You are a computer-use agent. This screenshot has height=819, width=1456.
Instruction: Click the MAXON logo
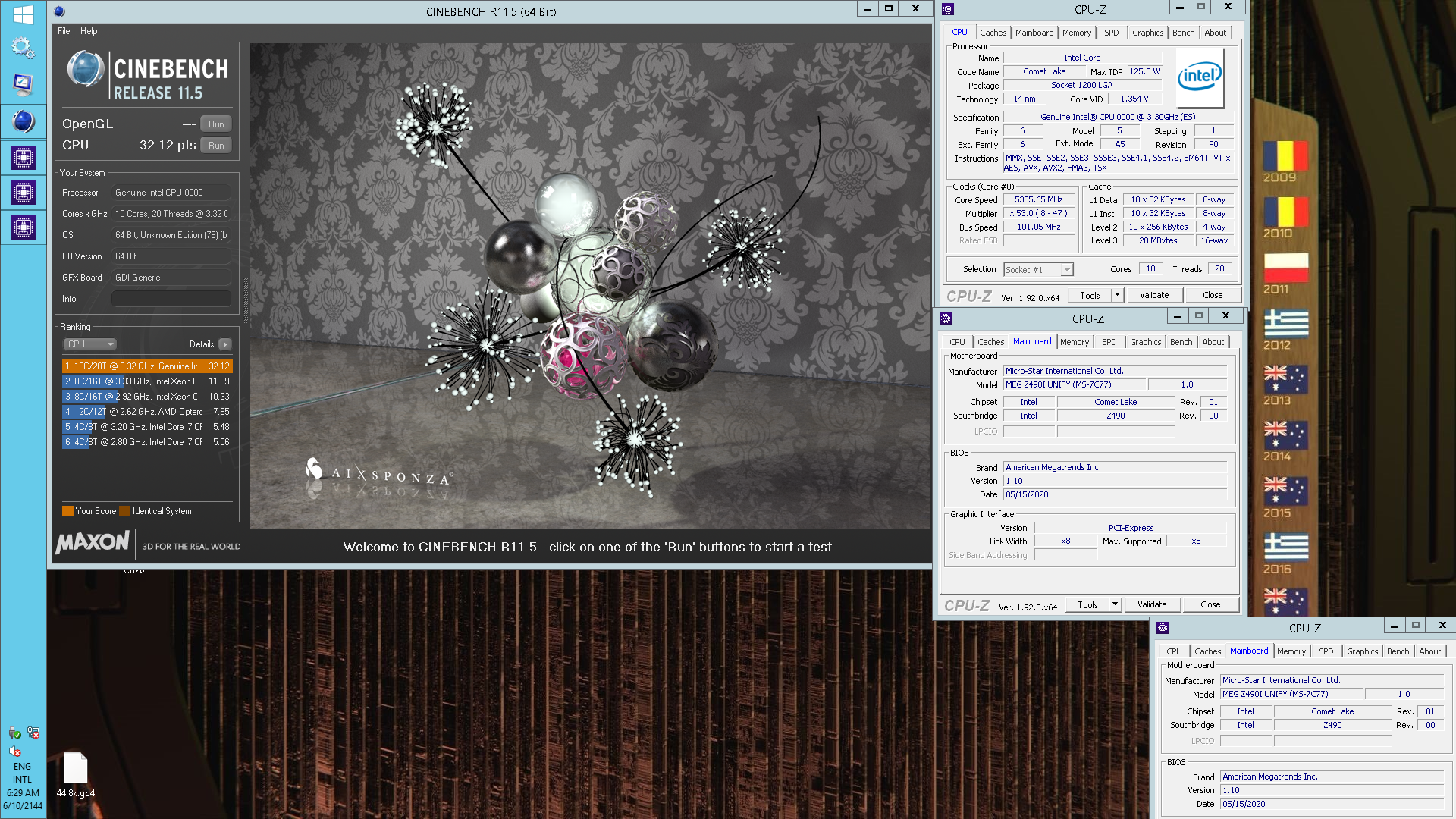[x=93, y=542]
